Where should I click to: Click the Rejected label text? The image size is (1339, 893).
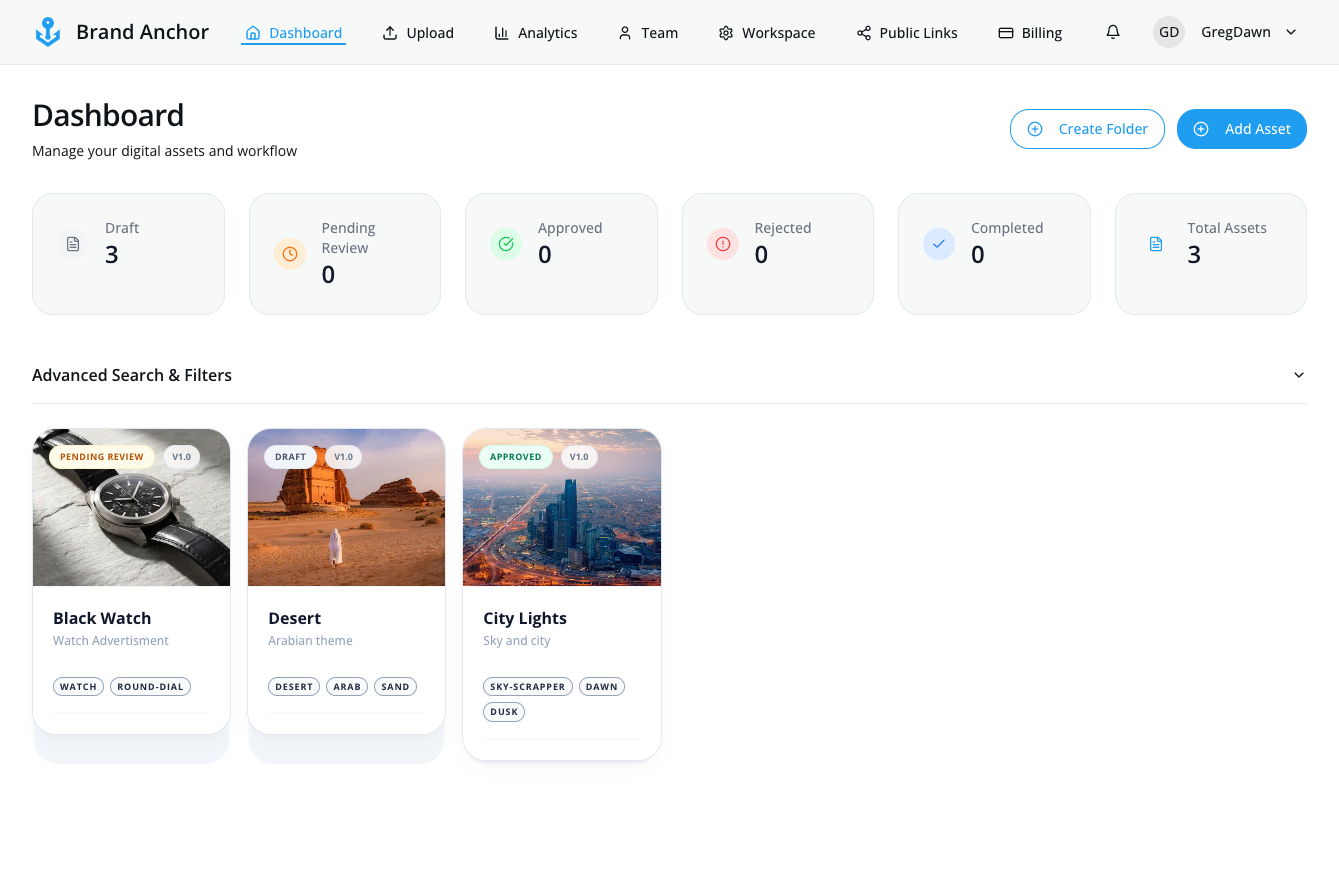click(x=783, y=228)
